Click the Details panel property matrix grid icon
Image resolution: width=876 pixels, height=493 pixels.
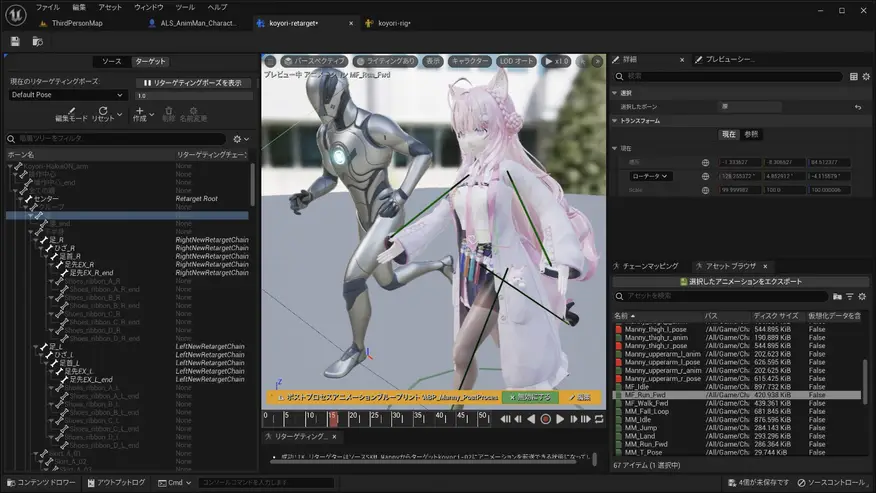pyautogui.click(x=854, y=77)
